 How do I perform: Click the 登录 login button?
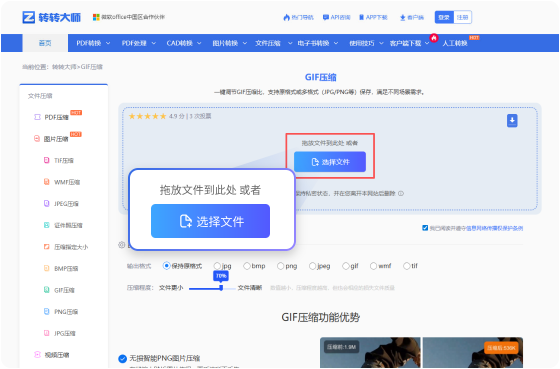tap(444, 17)
